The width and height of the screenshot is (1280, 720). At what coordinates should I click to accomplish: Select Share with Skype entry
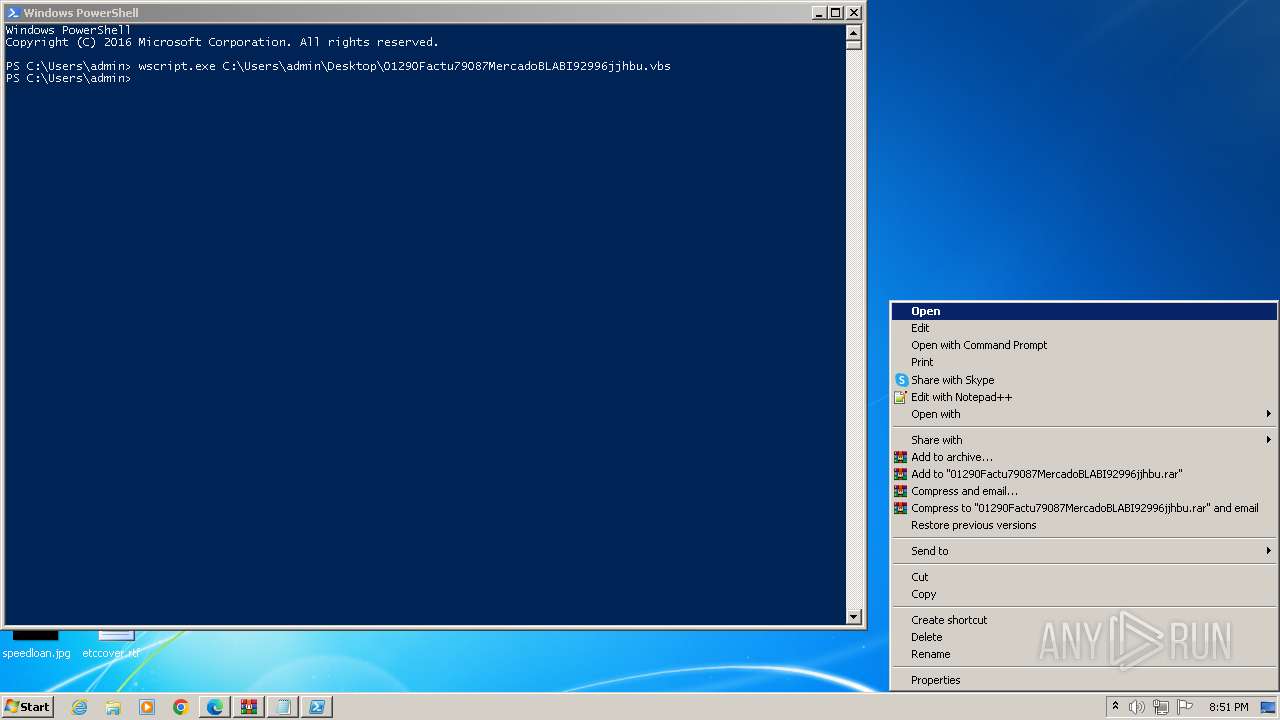pyautogui.click(x=1084, y=380)
